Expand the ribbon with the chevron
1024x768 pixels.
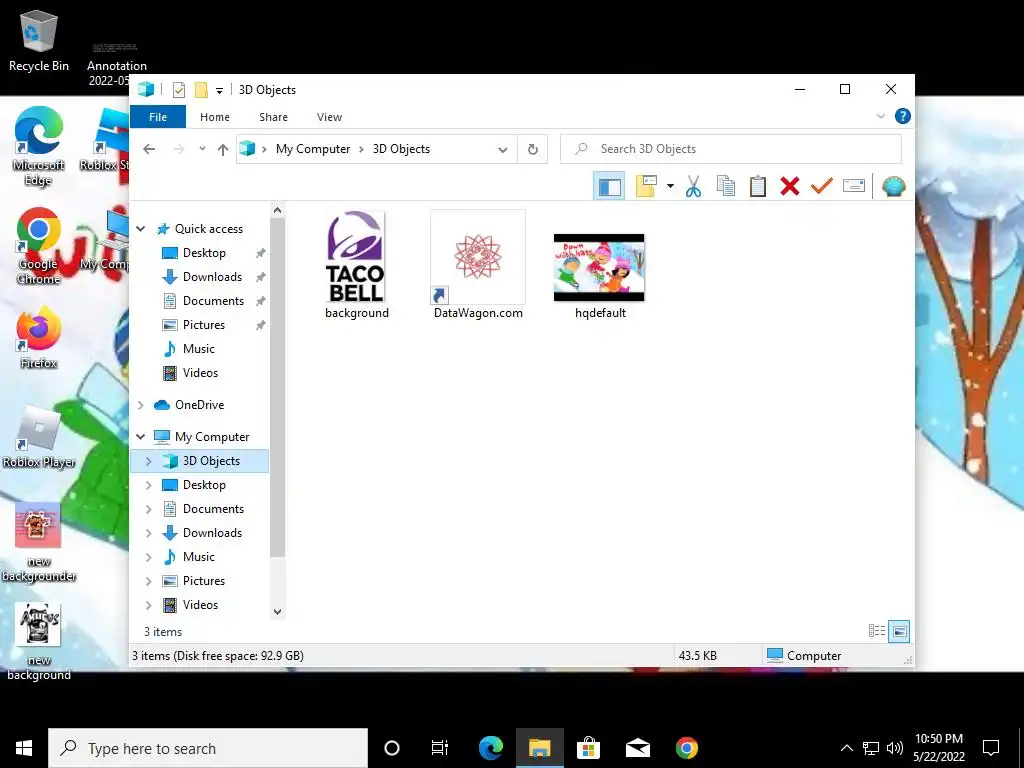pos(880,116)
